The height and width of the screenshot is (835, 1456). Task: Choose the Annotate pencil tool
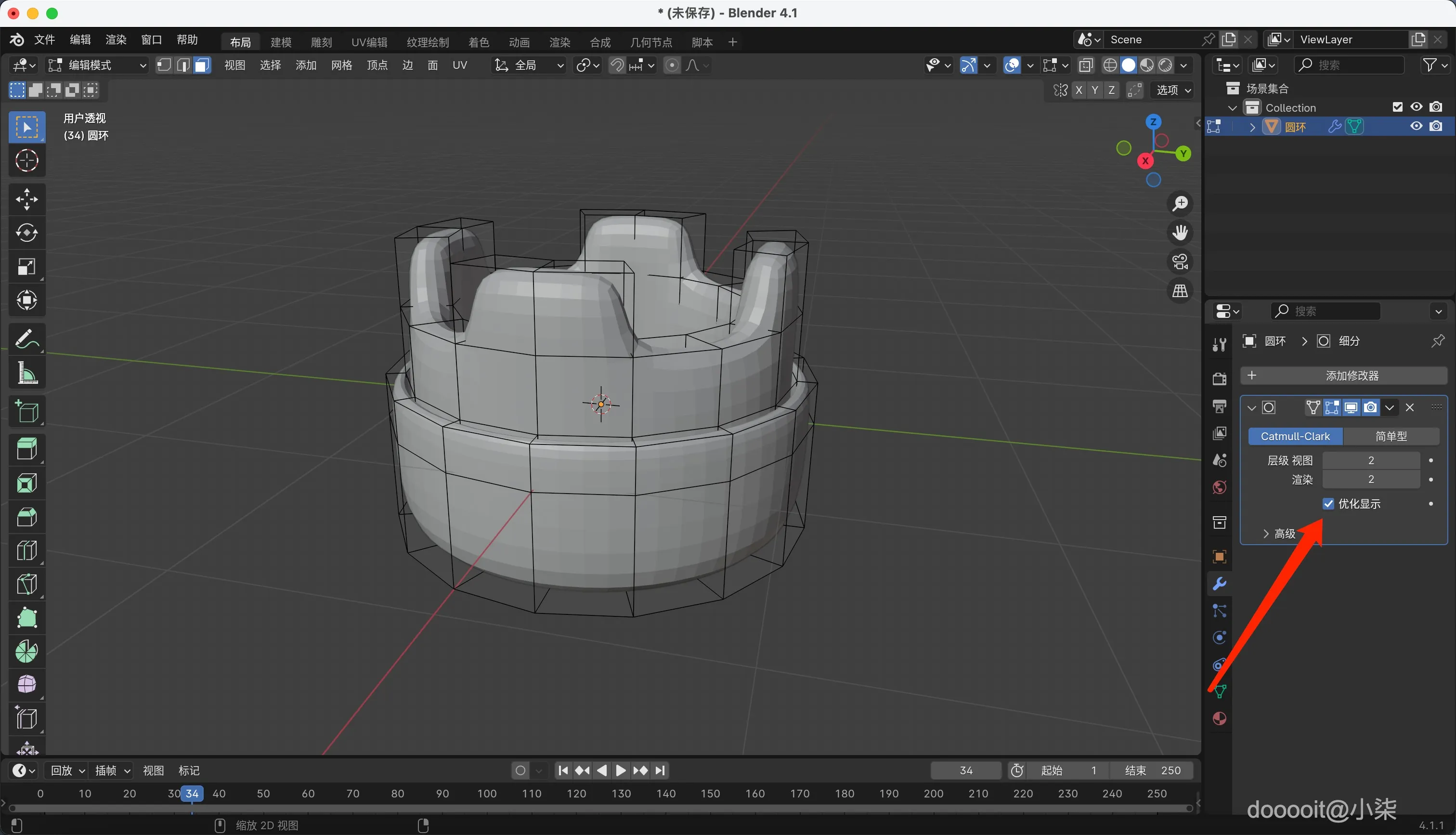click(x=26, y=339)
